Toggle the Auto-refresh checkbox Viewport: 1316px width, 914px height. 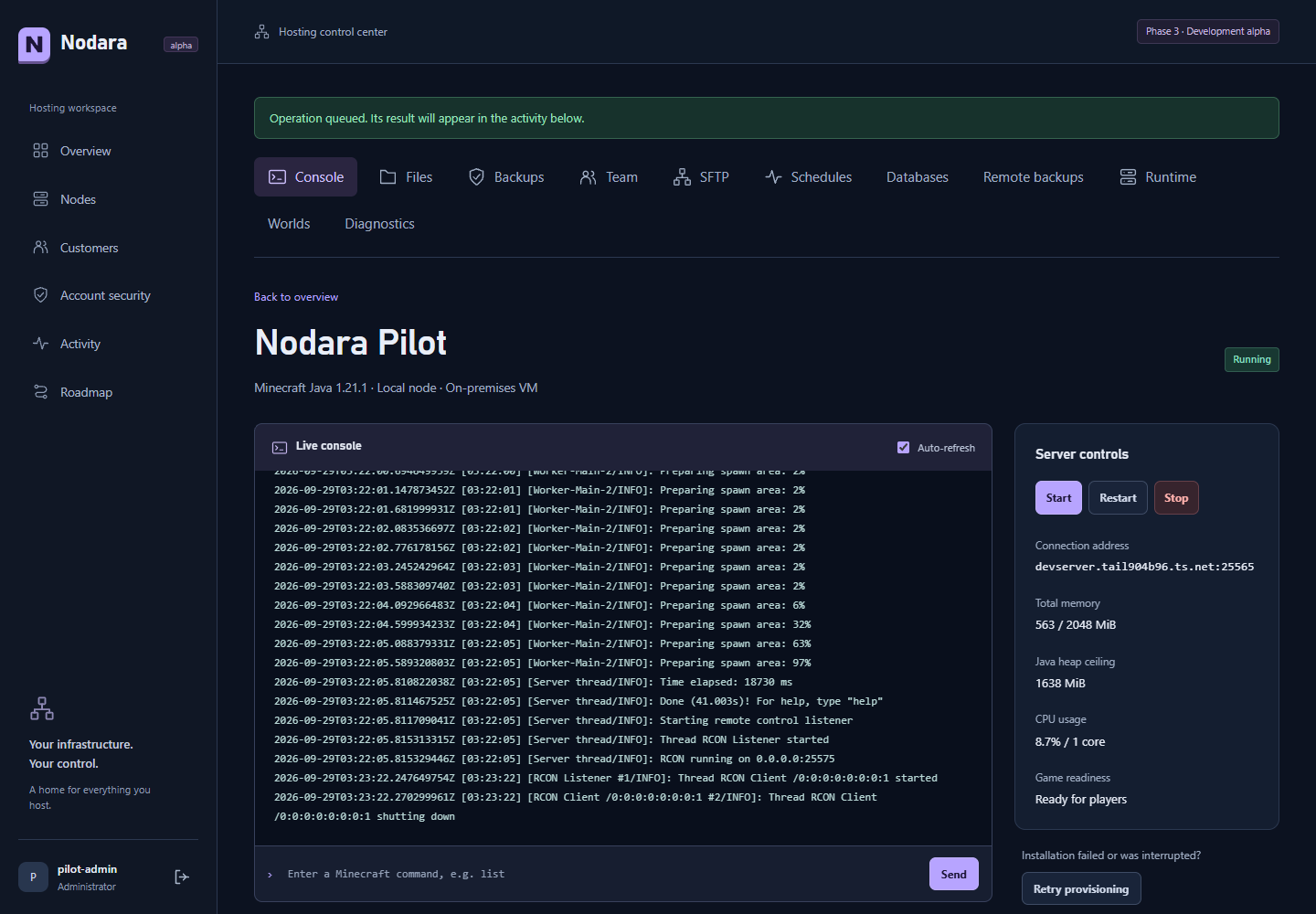pos(903,448)
